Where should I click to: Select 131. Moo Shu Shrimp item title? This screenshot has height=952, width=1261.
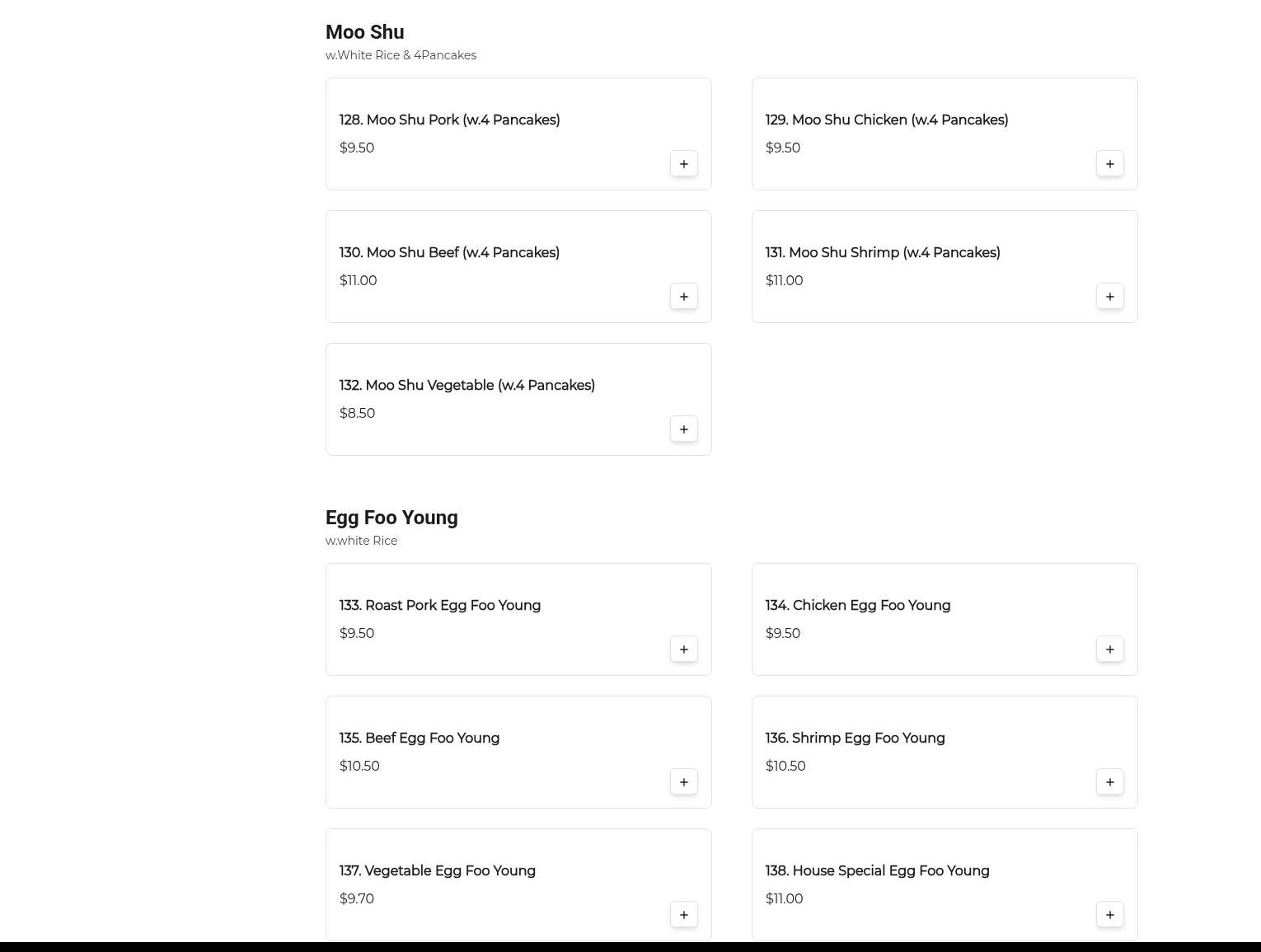tap(882, 253)
